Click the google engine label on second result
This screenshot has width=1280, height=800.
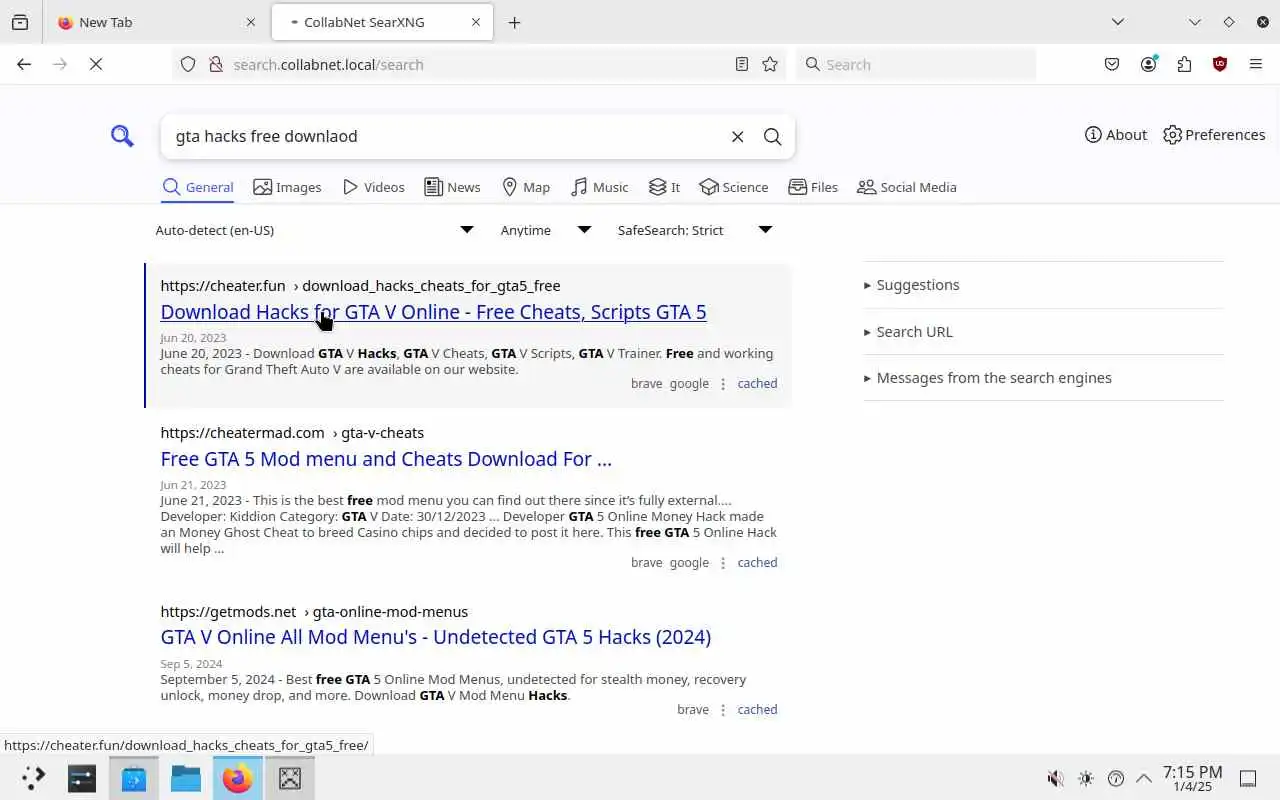[689, 562]
